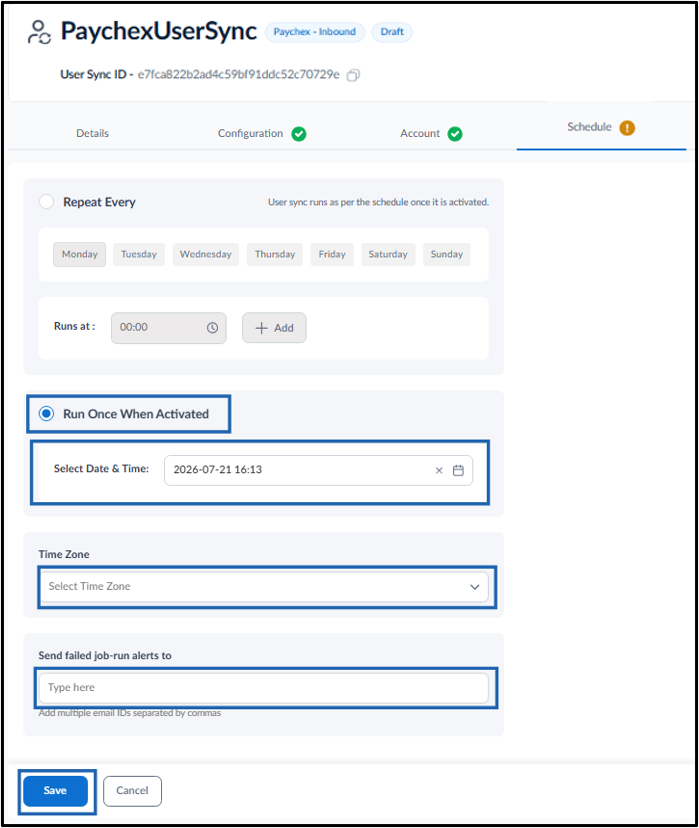Toggle the Sunday day button
The height and width of the screenshot is (828, 699).
(x=447, y=255)
